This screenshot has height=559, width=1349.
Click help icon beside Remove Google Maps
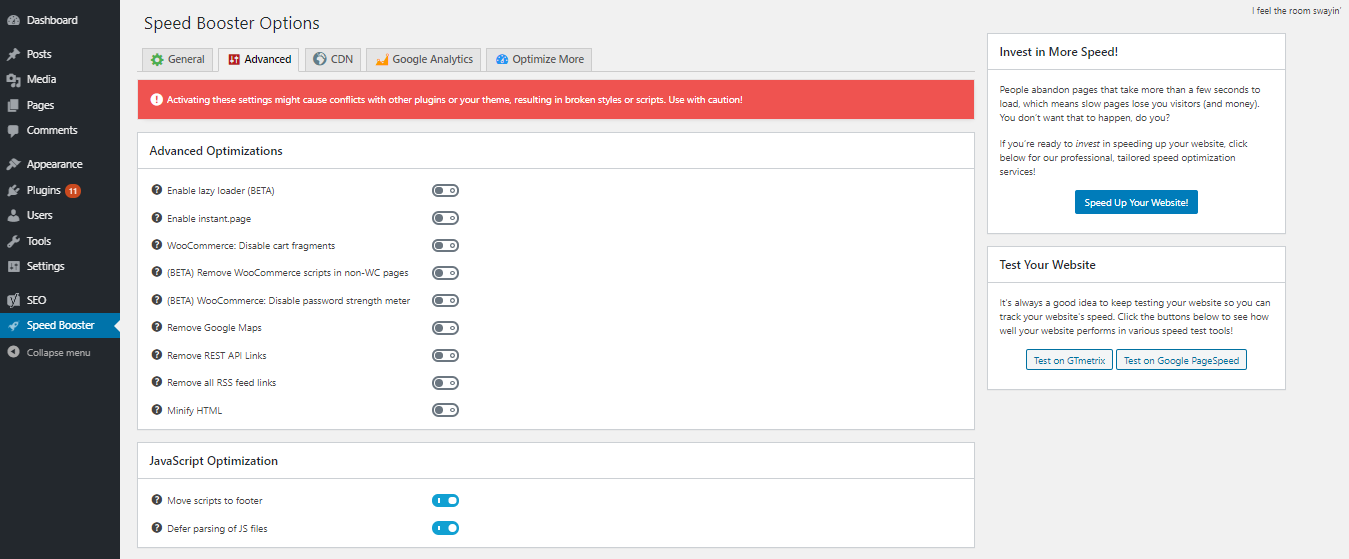(x=156, y=327)
